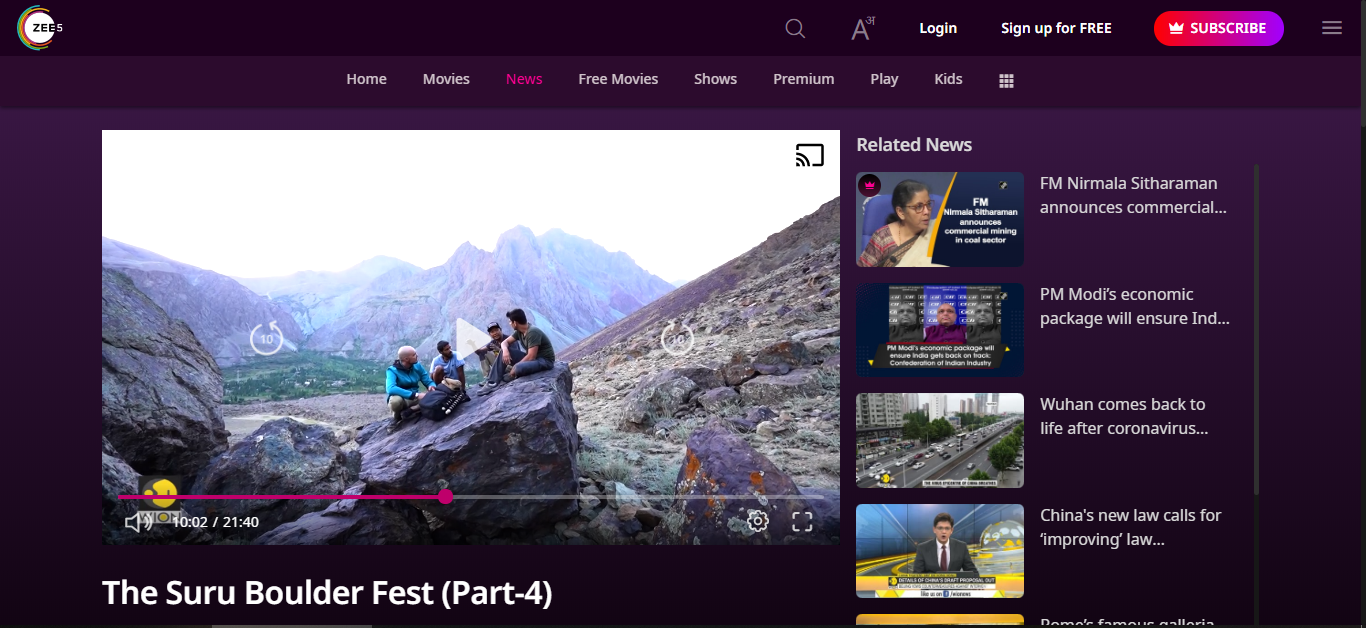Select the News tab
Image resolution: width=1366 pixels, height=628 pixels.
(x=524, y=79)
